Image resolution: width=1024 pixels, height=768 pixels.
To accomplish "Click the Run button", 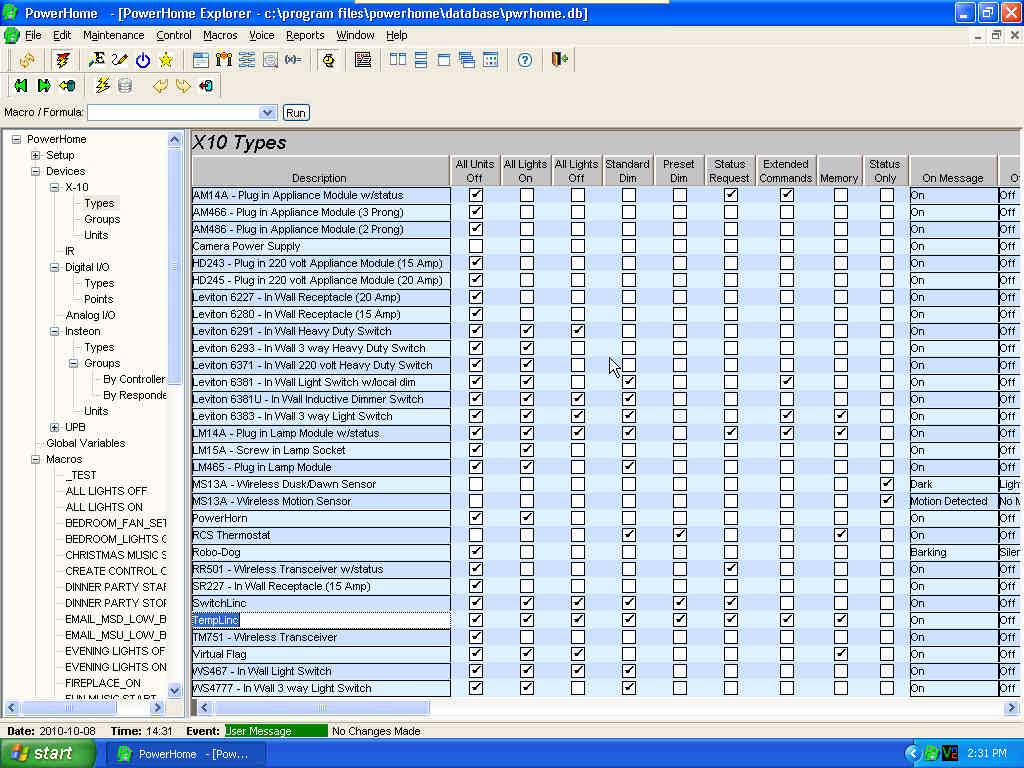I will [295, 112].
